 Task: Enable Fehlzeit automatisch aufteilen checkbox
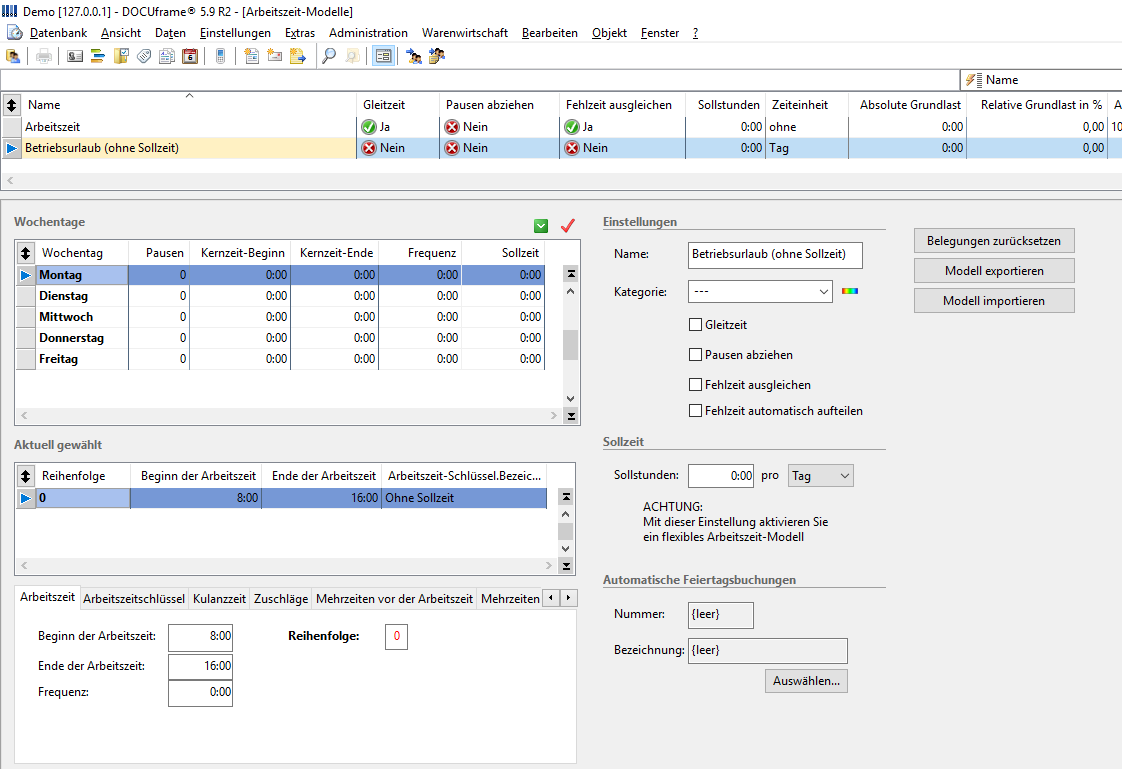click(x=695, y=411)
